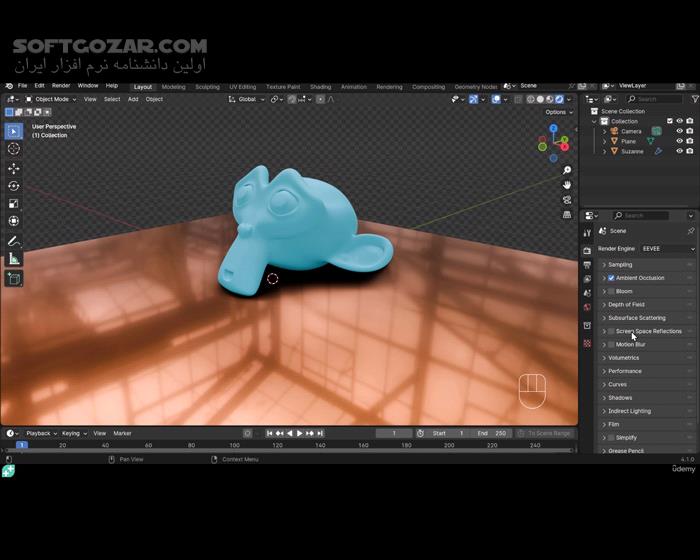Click the zoom magnifier viewport gizmo

point(567,170)
